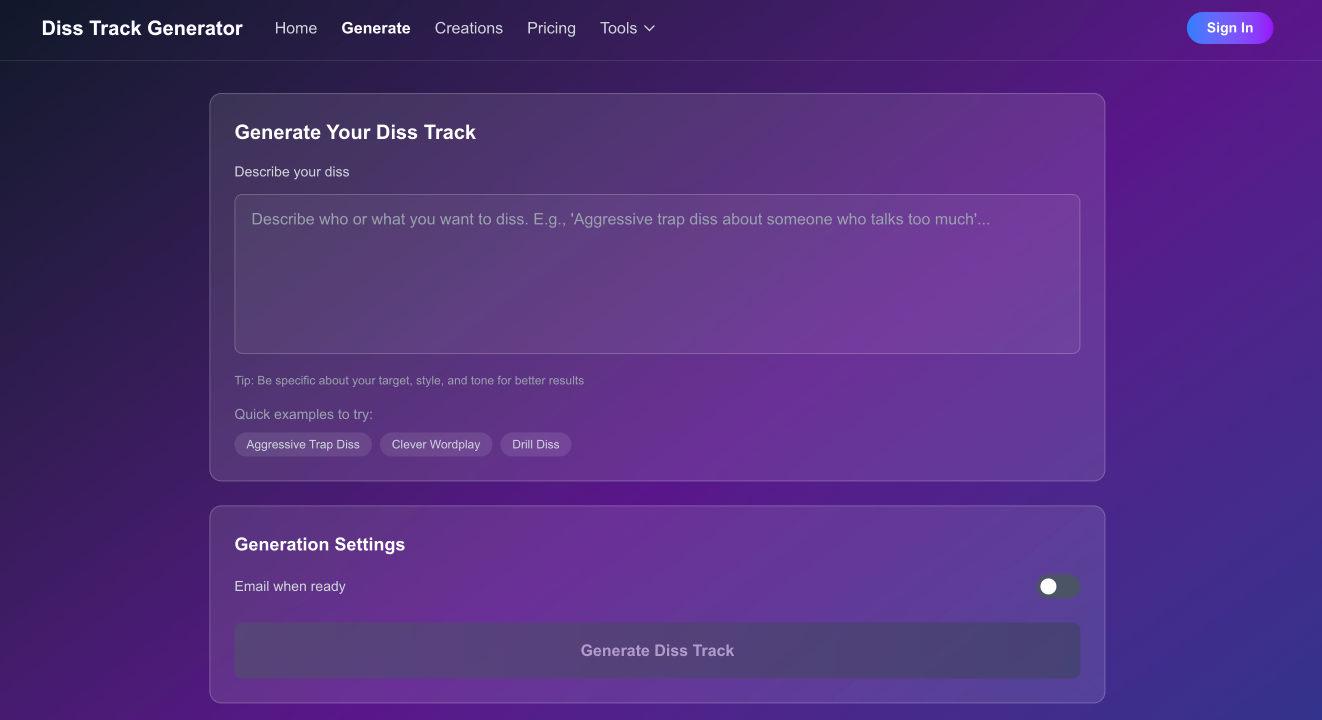Open the Creations page
This screenshot has height=720, width=1322.
click(x=468, y=28)
